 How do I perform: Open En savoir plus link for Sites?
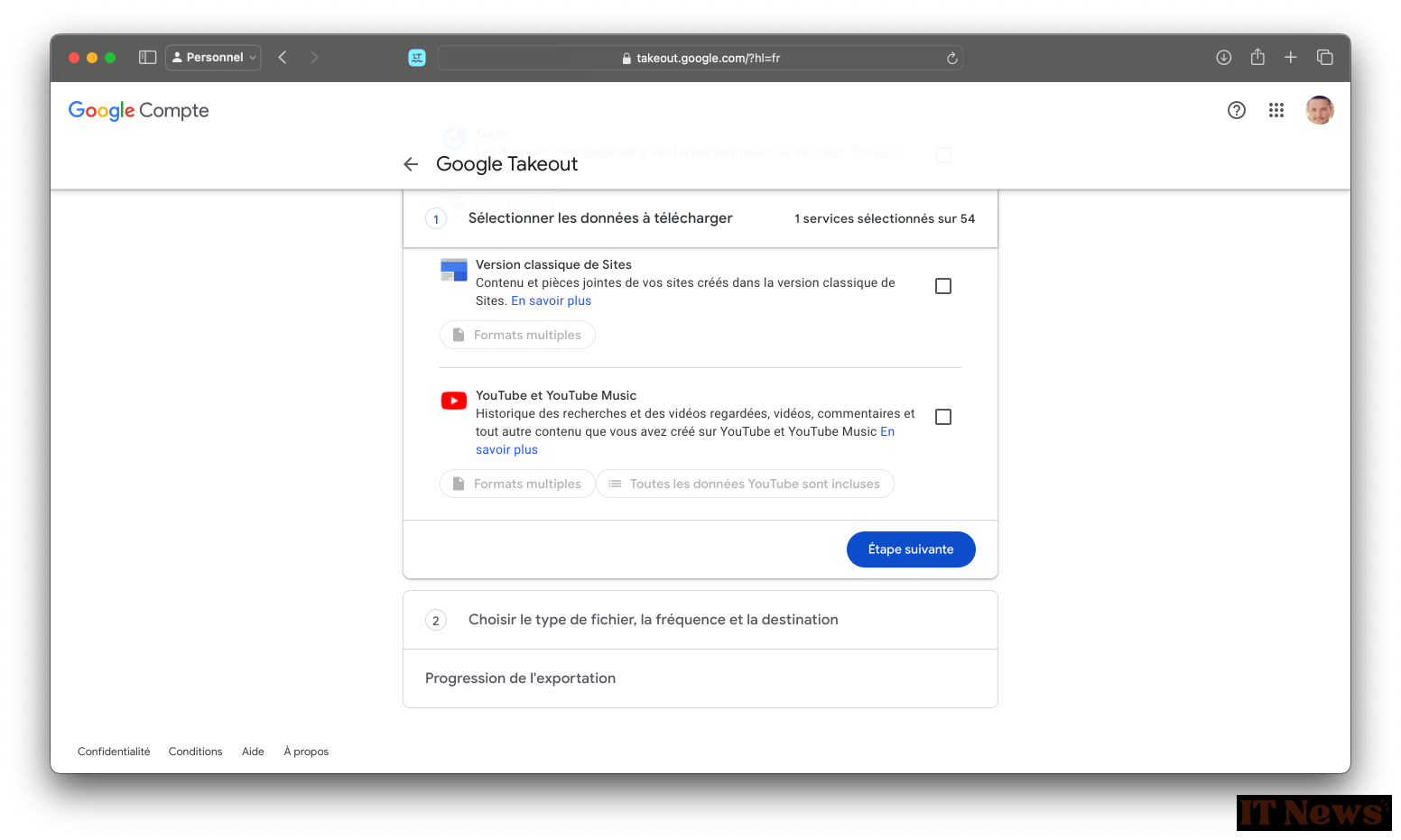(551, 301)
